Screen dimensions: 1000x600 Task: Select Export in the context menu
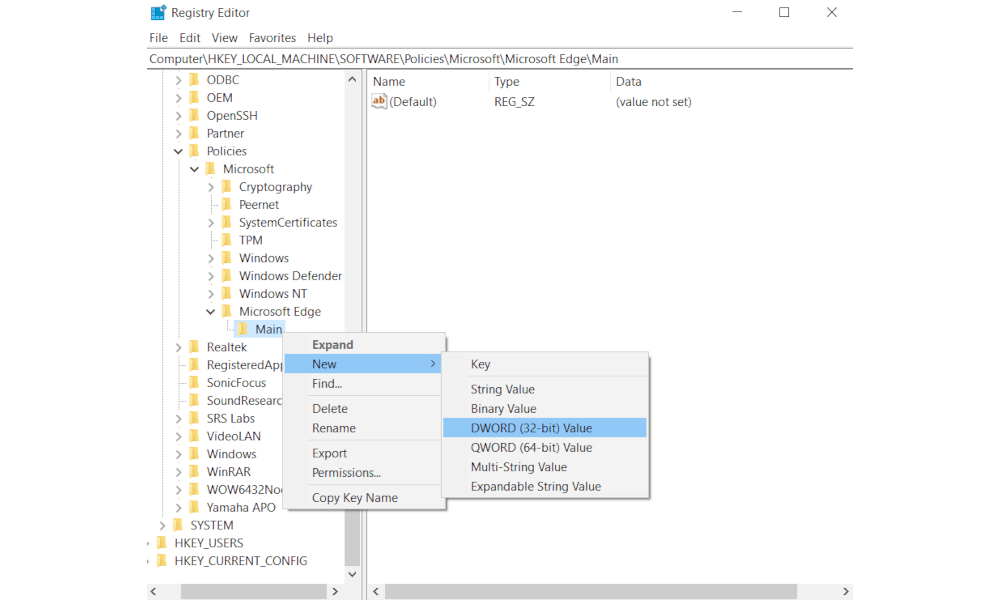(x=364, y=453)
